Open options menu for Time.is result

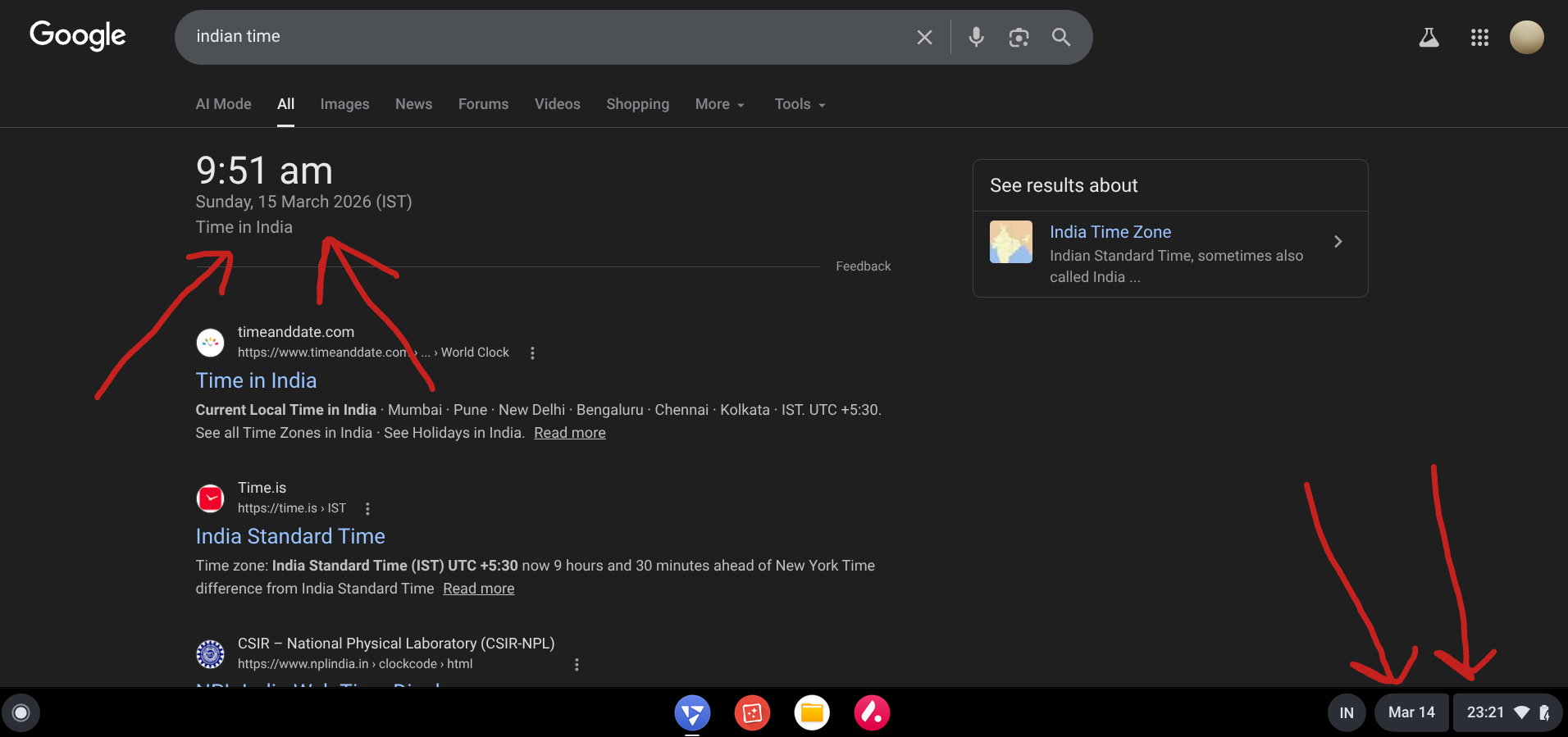pyautogui.click(x=367, y=508)
